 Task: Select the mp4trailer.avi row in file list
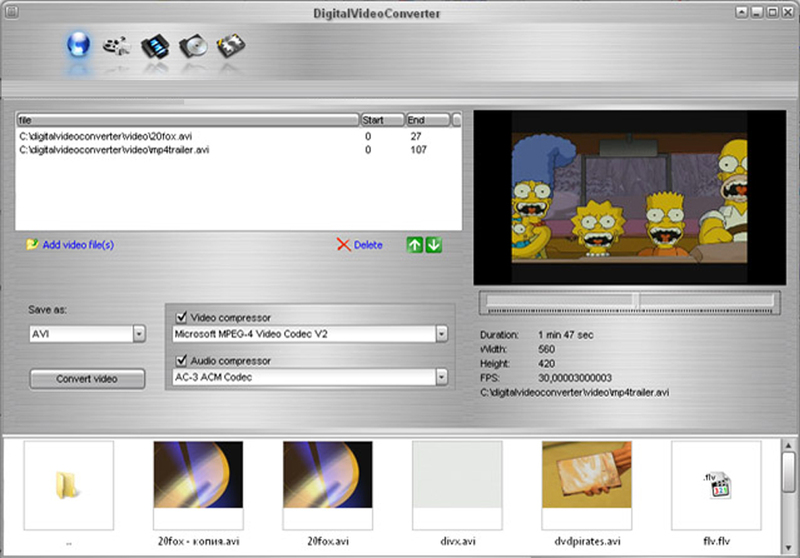pyautogui.click(x=238, y=149)
